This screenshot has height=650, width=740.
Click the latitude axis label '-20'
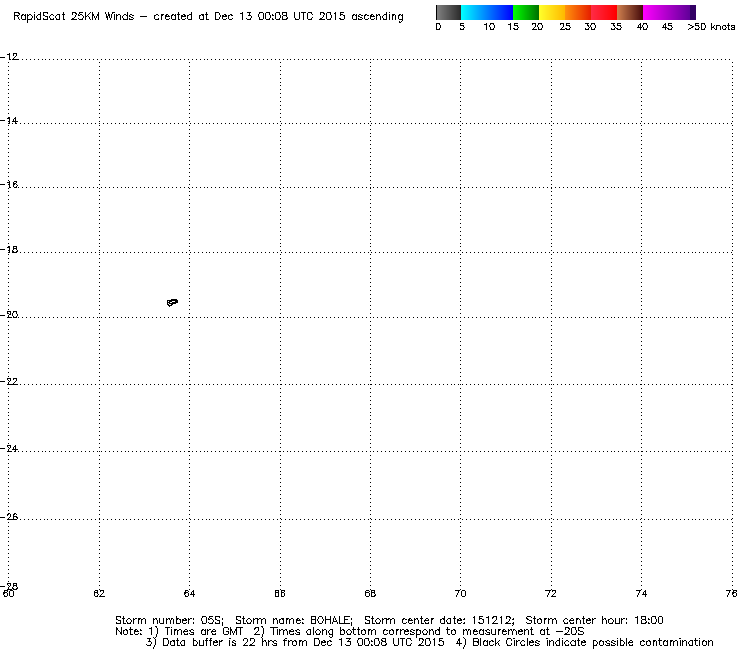9,315
